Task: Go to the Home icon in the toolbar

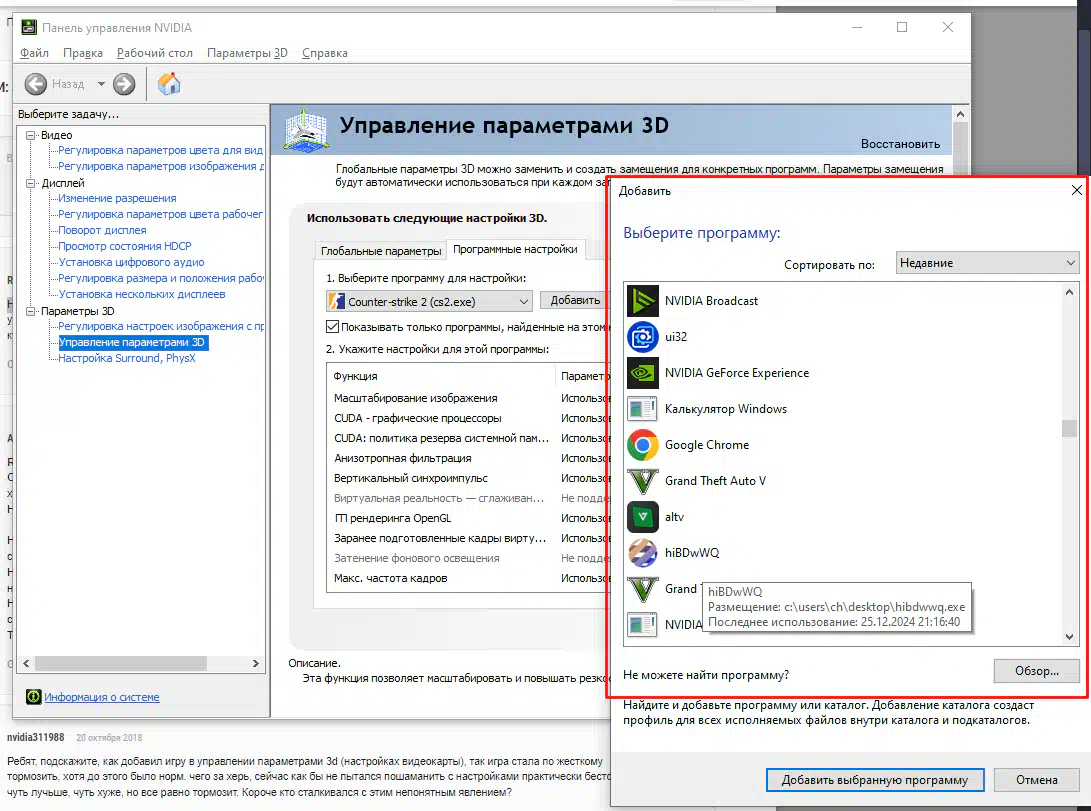Action: [168, 83]
